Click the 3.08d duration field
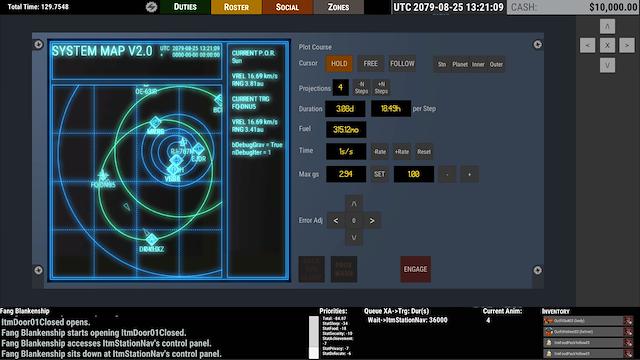640x360 pixels. click(345, 109)
